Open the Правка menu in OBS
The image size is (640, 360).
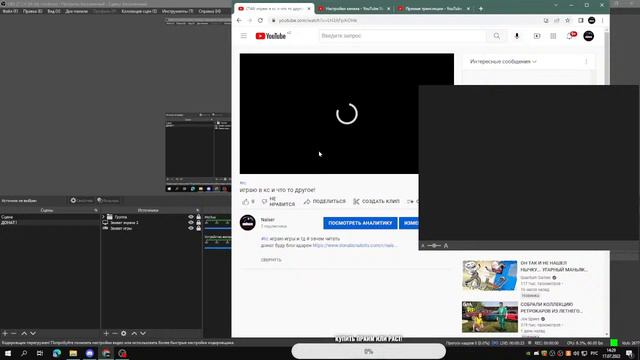tap(33, 11)
